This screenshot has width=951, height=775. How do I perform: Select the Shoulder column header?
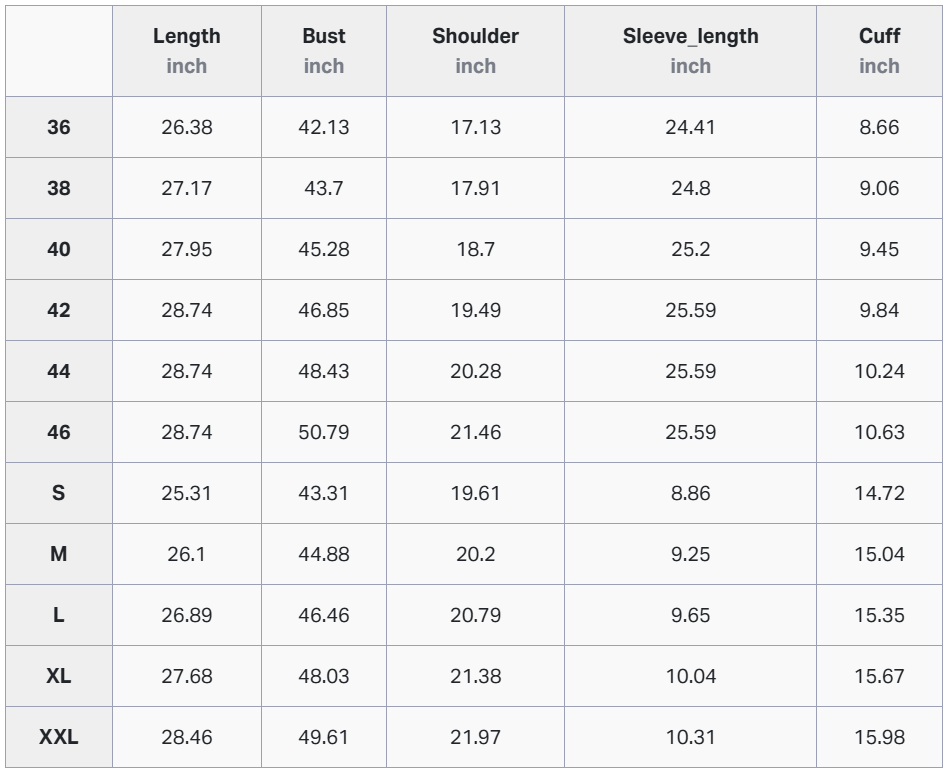[476, 51]
